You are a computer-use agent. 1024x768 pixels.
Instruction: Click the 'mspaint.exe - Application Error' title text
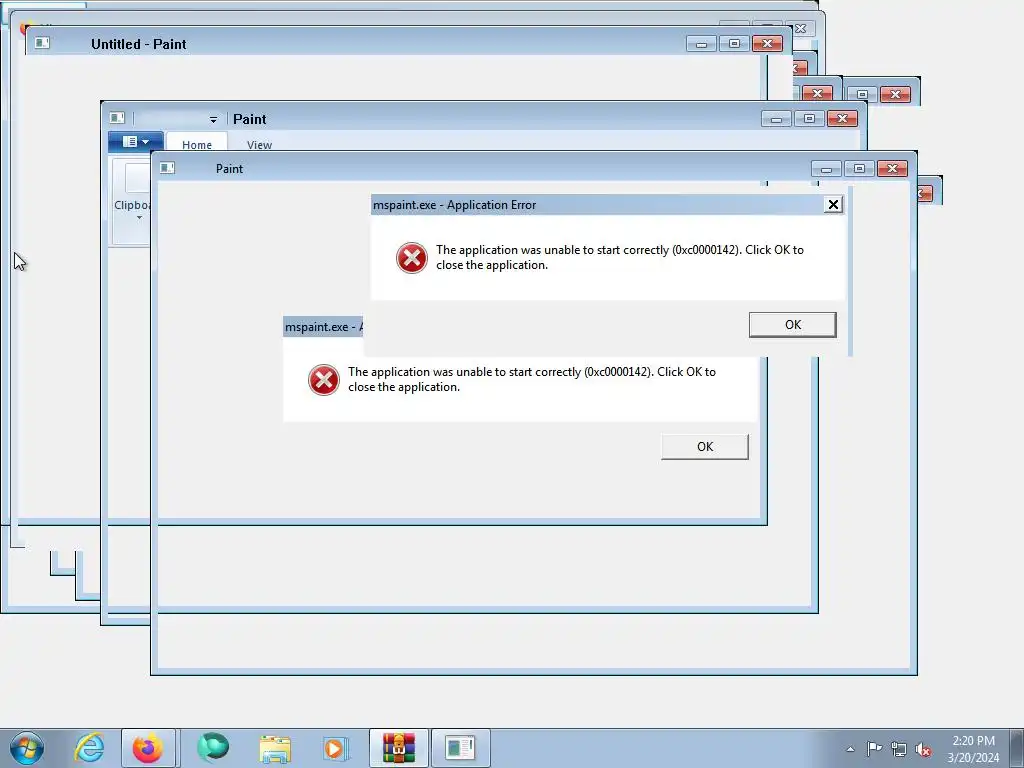point(455,205)
